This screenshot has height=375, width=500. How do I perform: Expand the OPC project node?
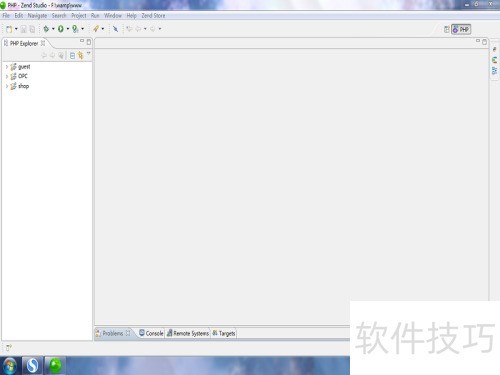(x=7, y=76)
